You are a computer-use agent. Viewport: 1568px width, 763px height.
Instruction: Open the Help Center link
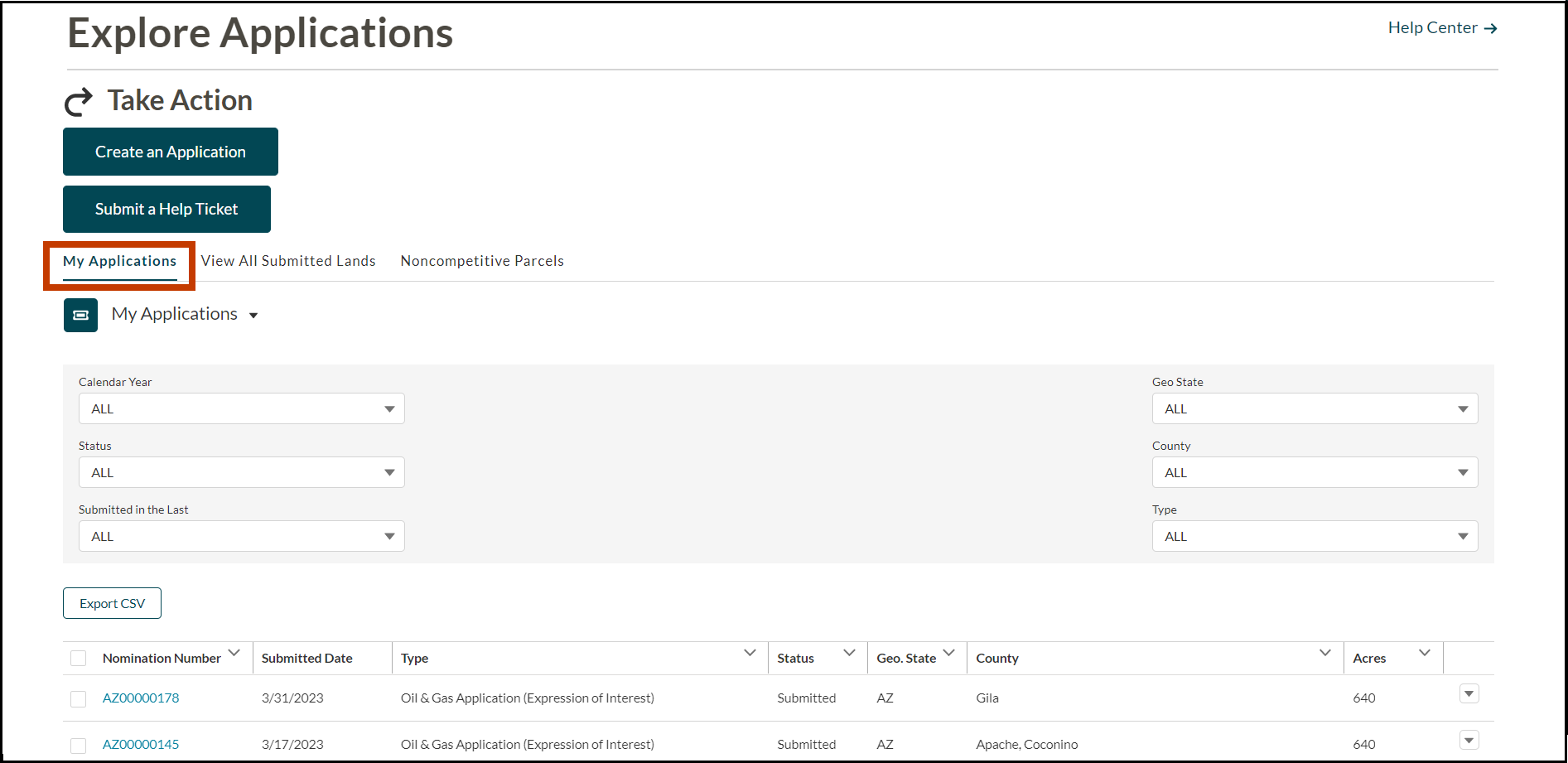pos(1441,28)
